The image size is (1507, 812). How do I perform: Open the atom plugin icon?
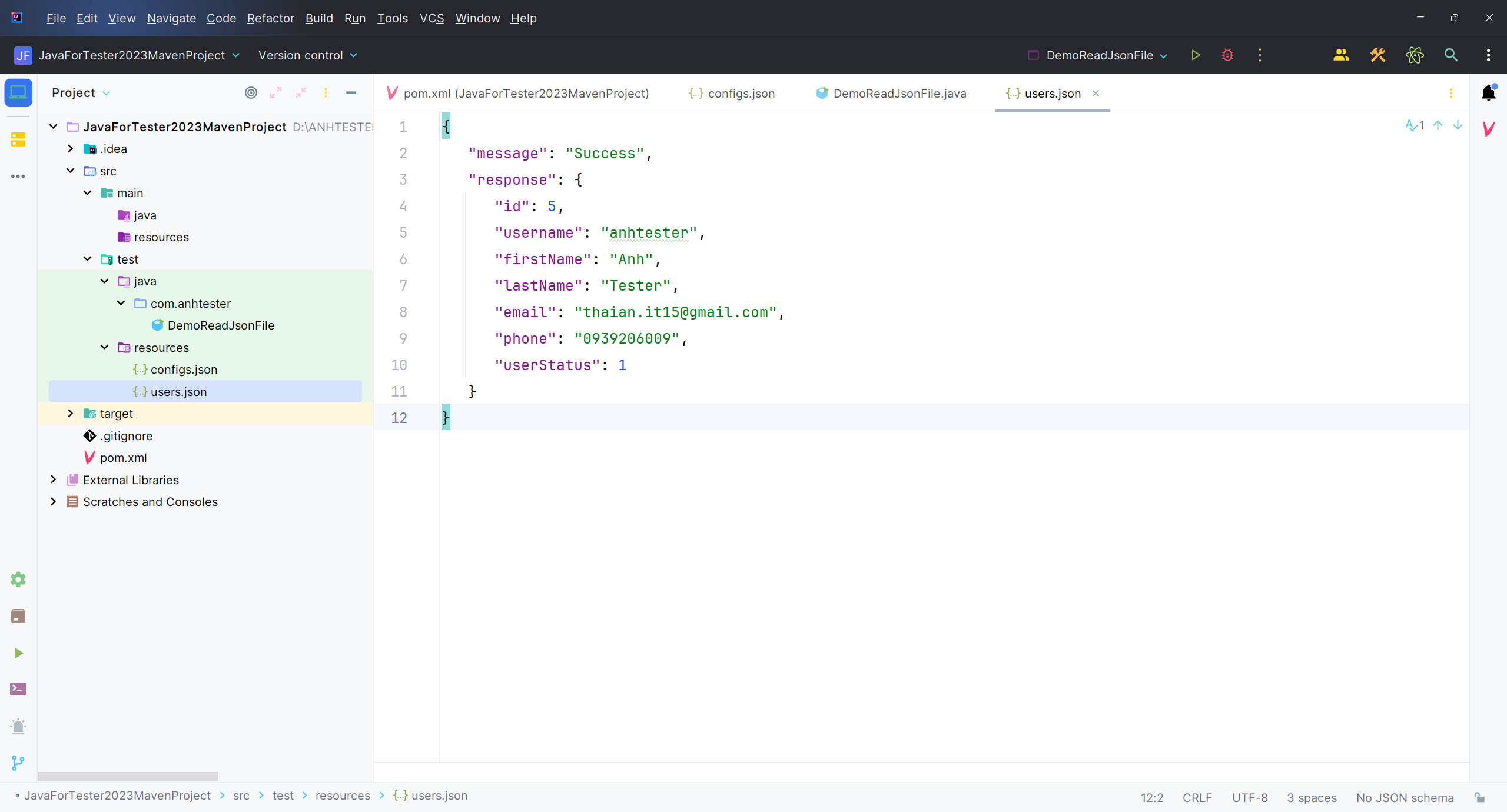pos(1415,55)
